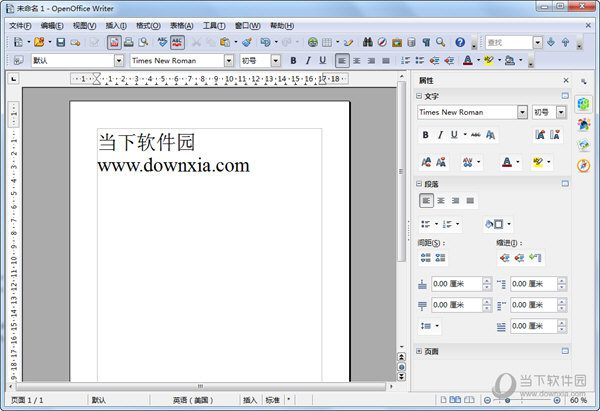Click the sidebar Bold button

coord(426,135)
